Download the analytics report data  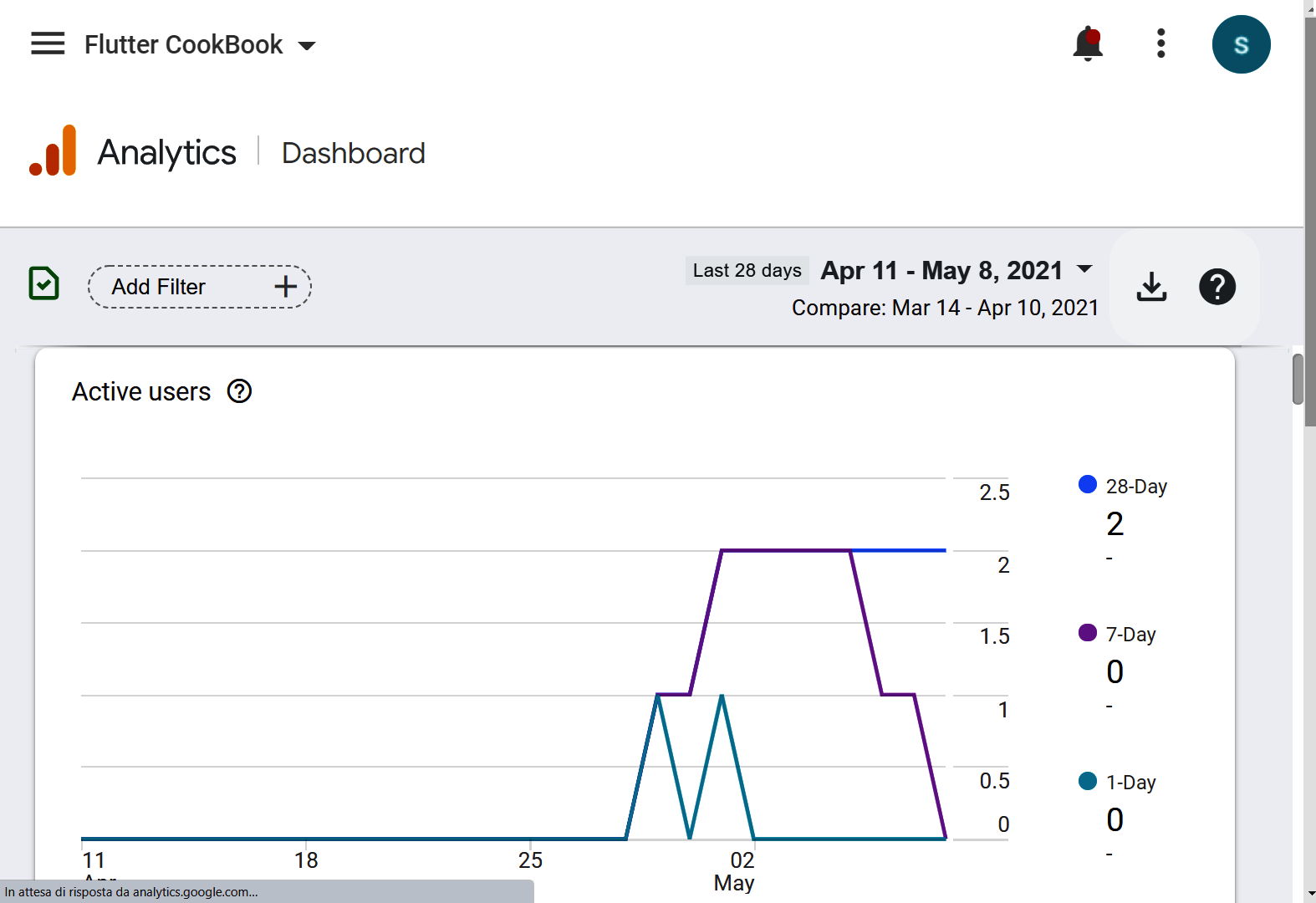[1151, 287]
